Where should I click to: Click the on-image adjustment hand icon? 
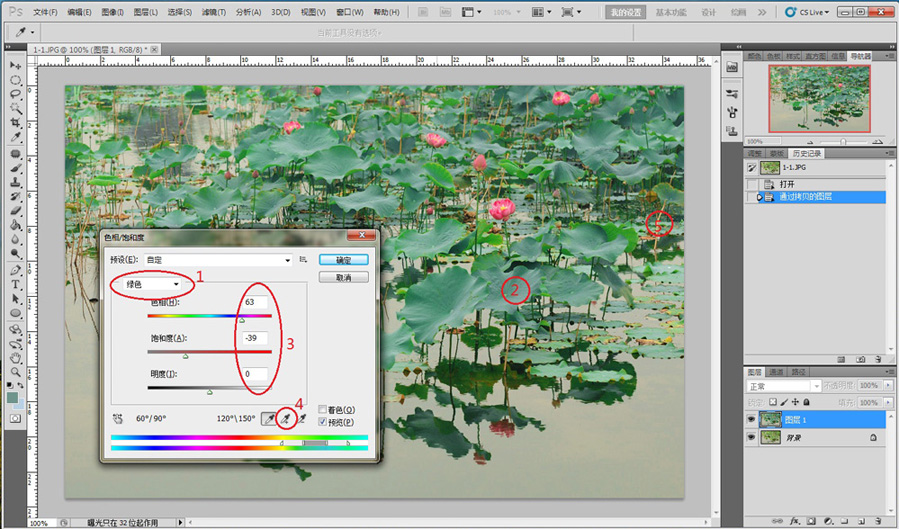[119, 419]
